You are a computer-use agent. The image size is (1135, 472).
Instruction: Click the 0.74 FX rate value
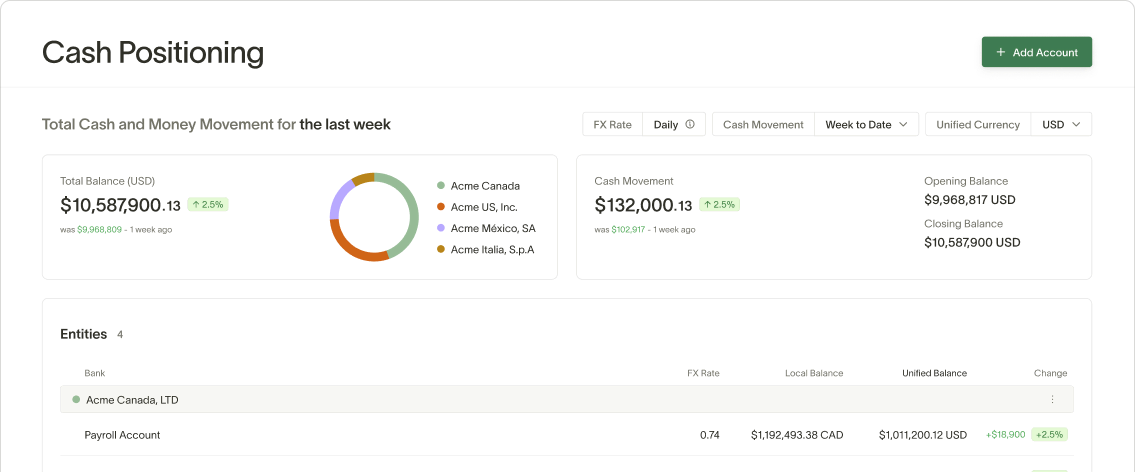tap(709, 435)
